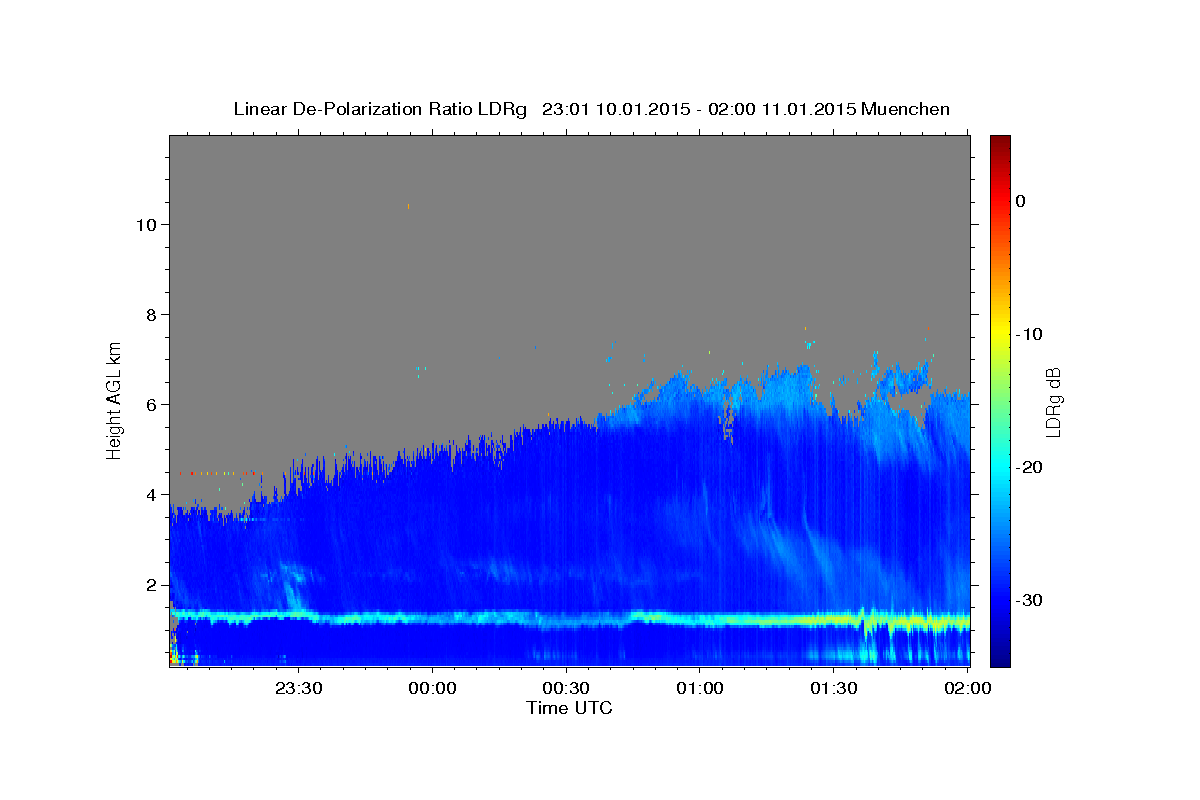Click the height tick label "6"
This screenshot has height=800, width=1200.
[x=151, y=405]
